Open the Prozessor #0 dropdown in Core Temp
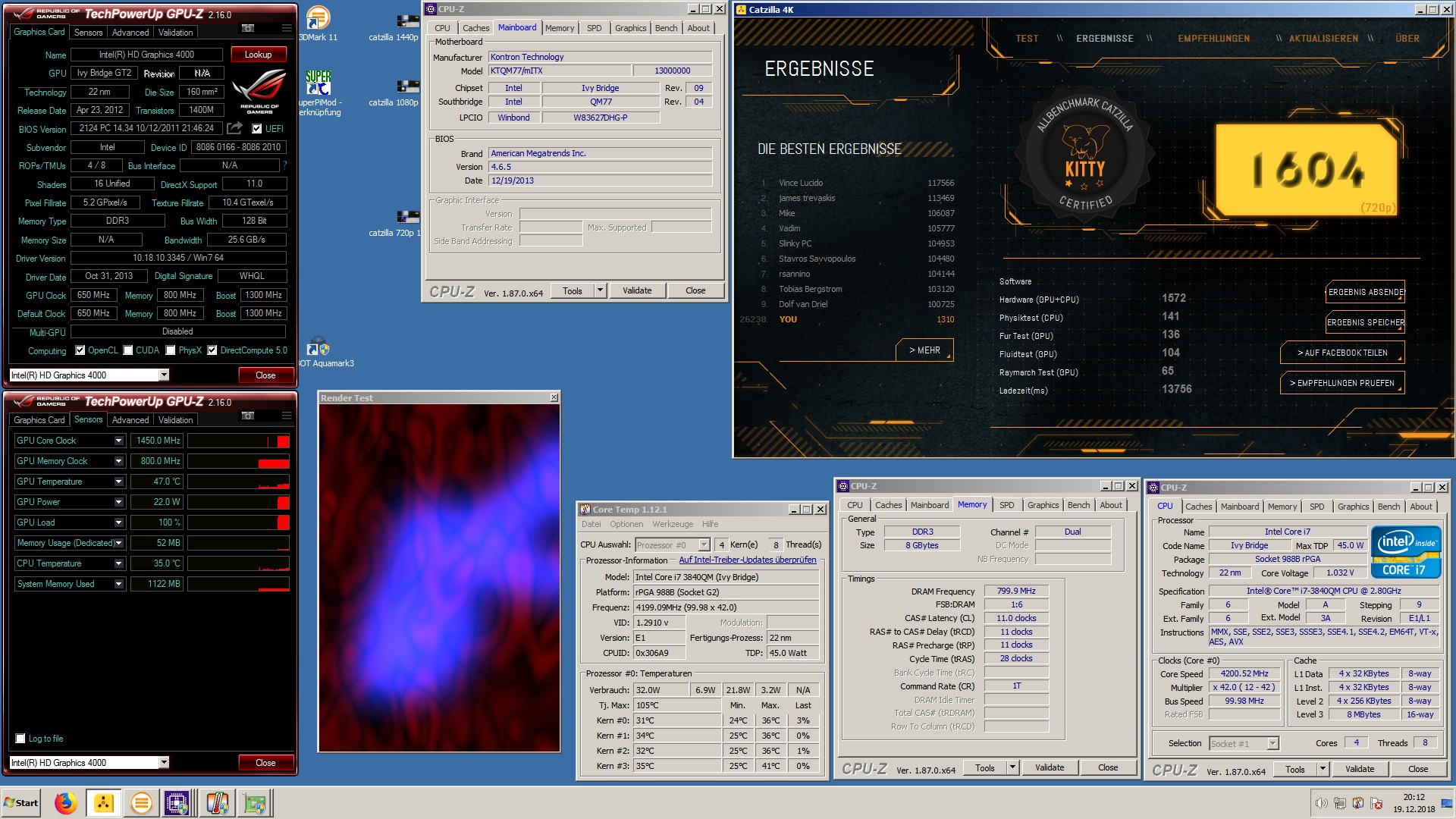The width and height of the screenshot is (1456, 819). click(x=704, y=544)
